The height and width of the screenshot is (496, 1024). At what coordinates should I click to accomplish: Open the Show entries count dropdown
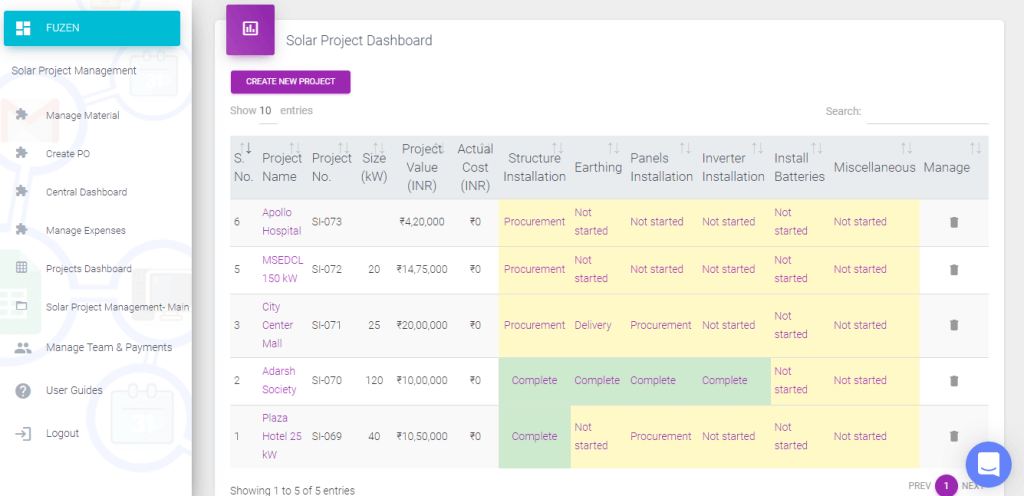[268, 111]
